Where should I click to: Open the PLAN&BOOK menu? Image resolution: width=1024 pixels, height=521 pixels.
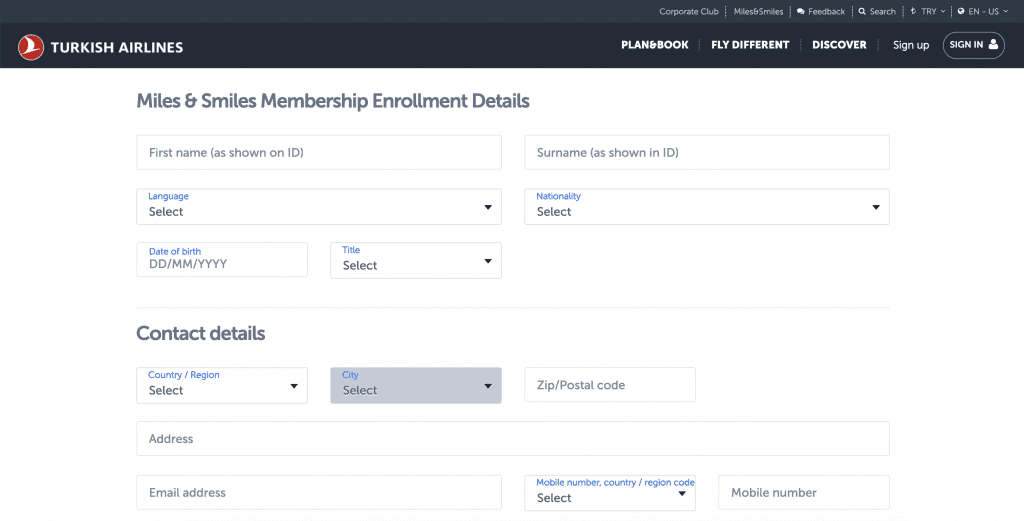click(x=654, y=45)
